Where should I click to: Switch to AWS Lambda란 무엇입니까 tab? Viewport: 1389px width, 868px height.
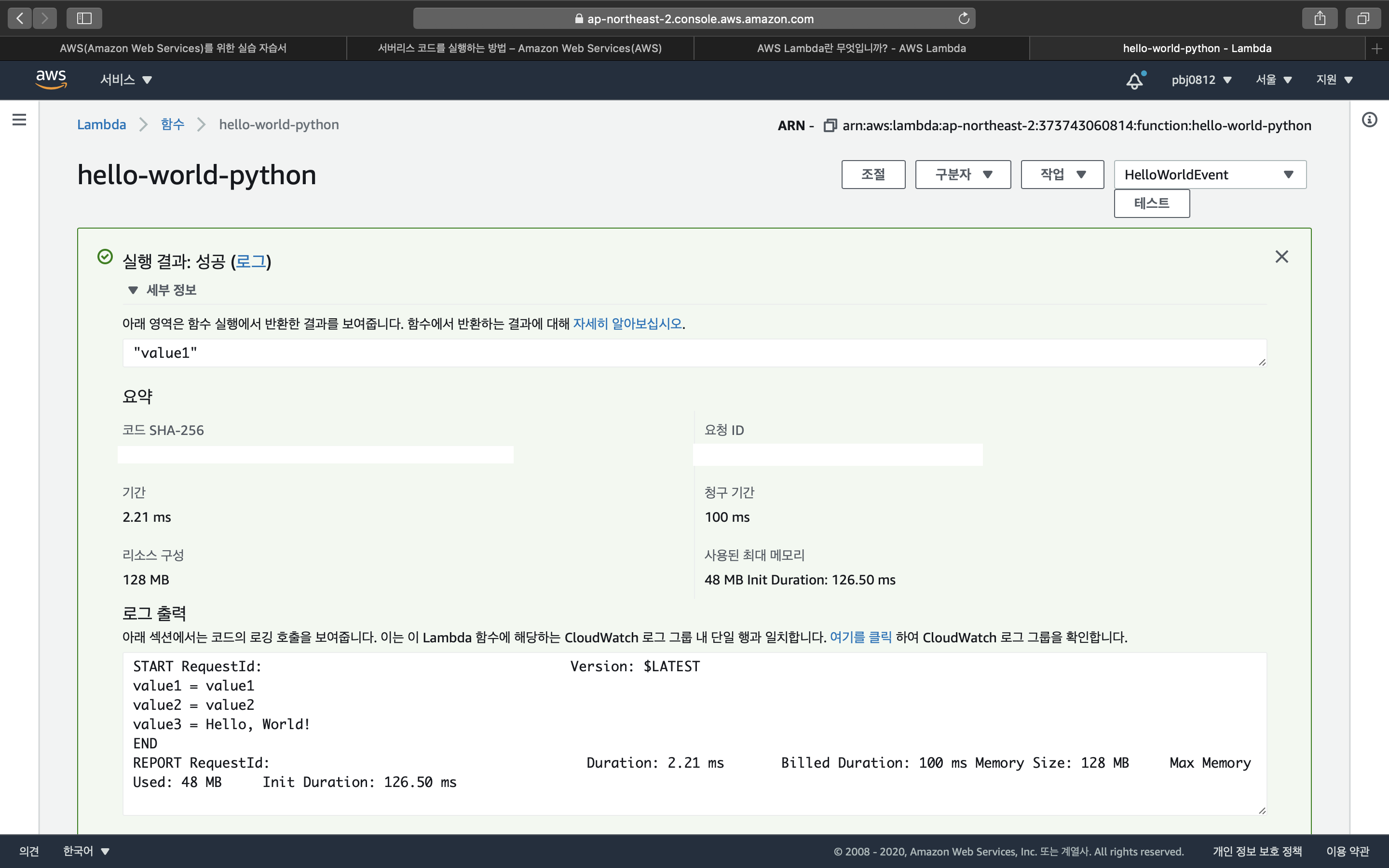pos(861,49)
